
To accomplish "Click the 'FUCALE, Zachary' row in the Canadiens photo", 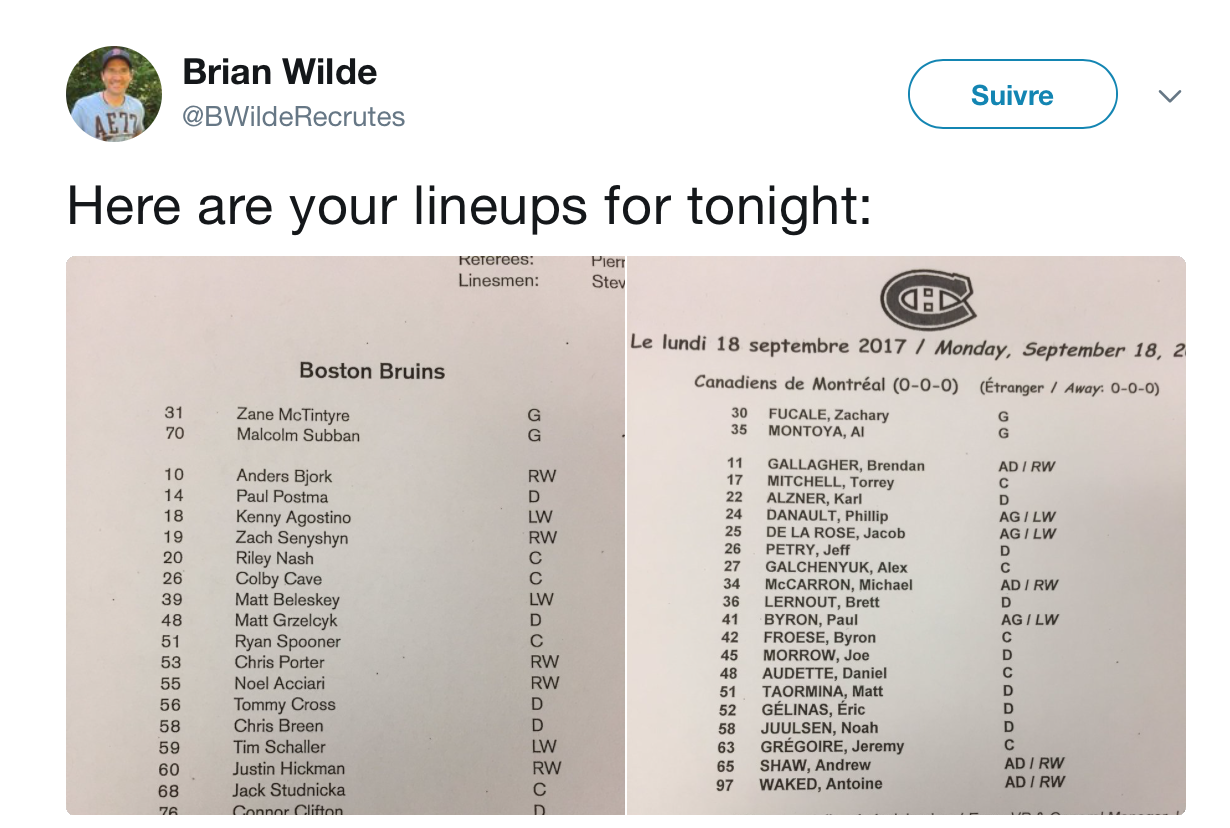I will 870,415.
